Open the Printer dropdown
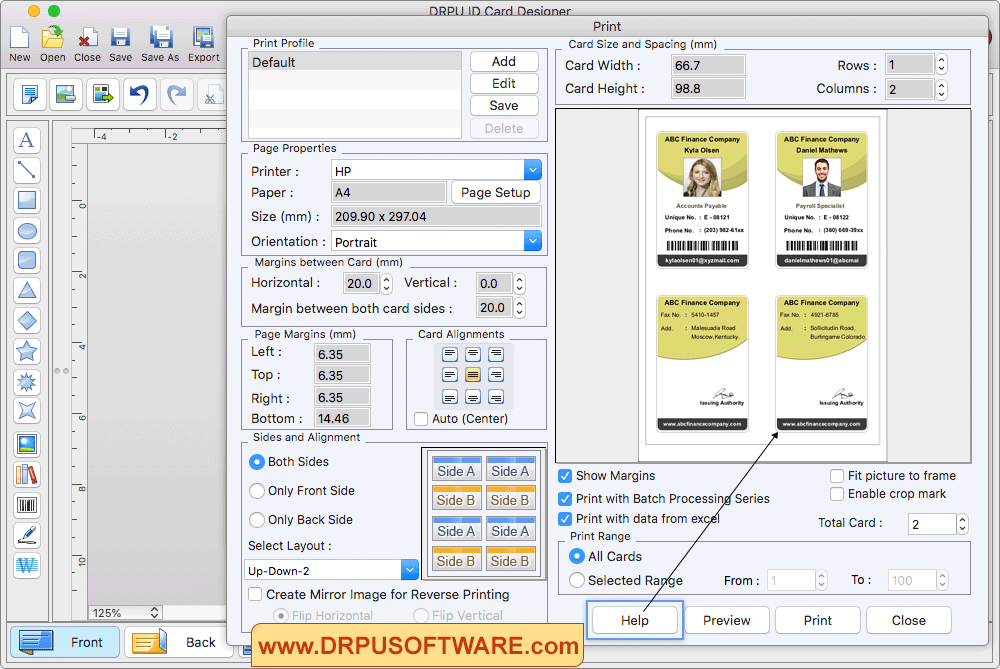Image resolution: width=1000 pixels, height=669 pixels. point(533,170)
